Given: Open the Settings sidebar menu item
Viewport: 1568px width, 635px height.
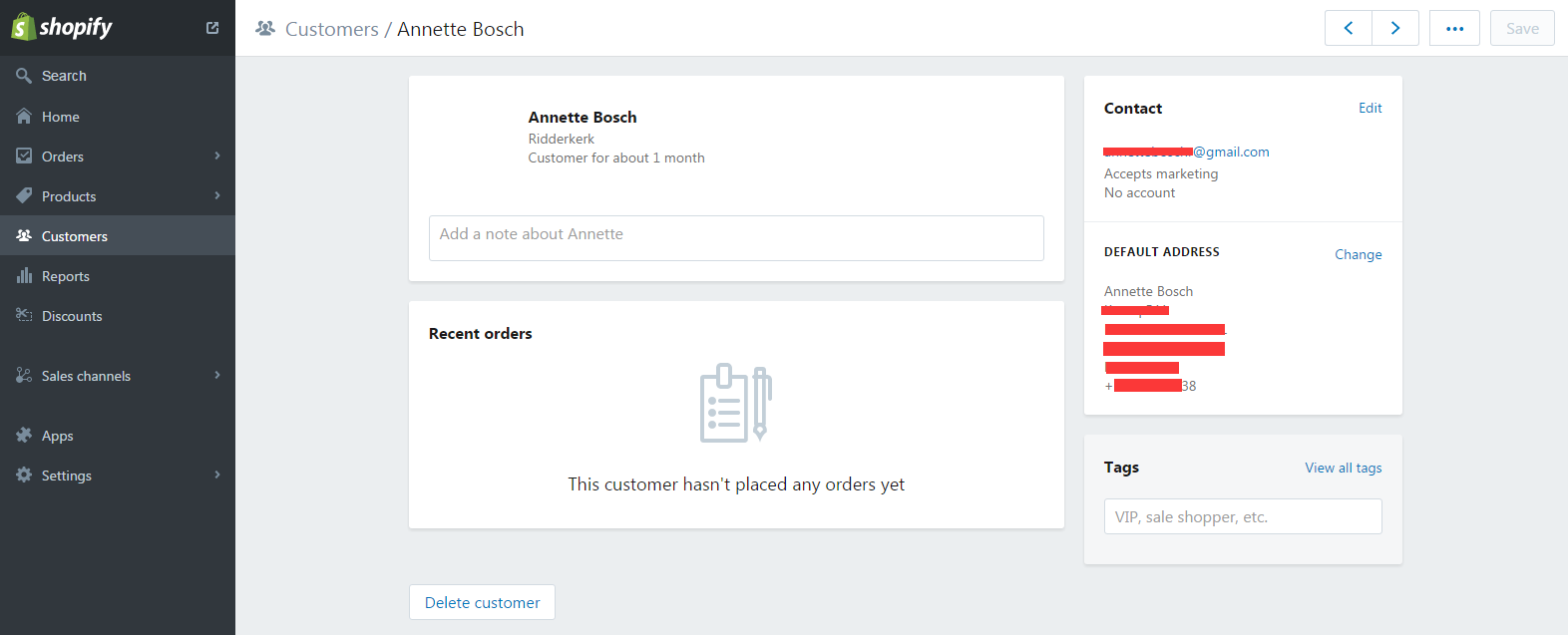Looking at the screenshot, I should tap(67, 476).
